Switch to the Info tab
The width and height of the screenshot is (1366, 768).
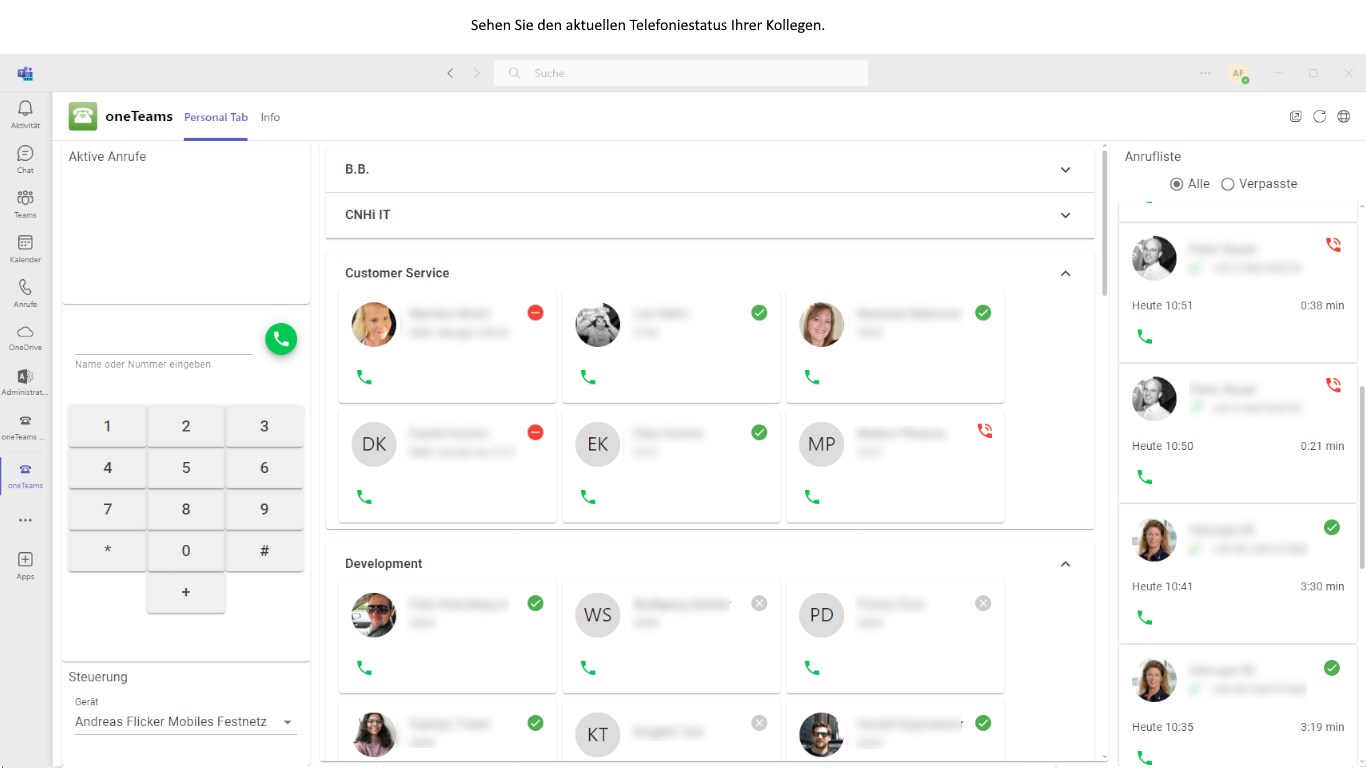(x=270, y=117)
